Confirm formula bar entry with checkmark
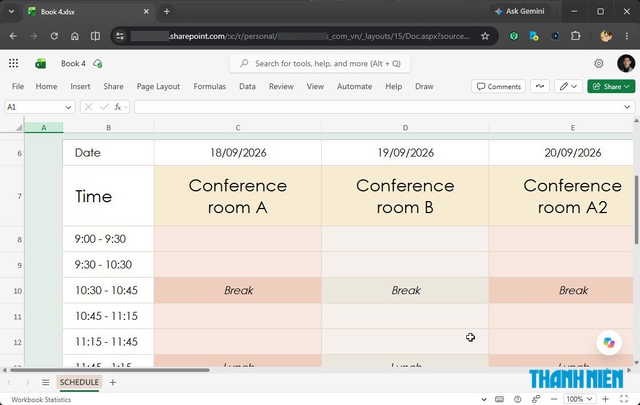Viewport: 640px width, 405px height. point(104,107)
